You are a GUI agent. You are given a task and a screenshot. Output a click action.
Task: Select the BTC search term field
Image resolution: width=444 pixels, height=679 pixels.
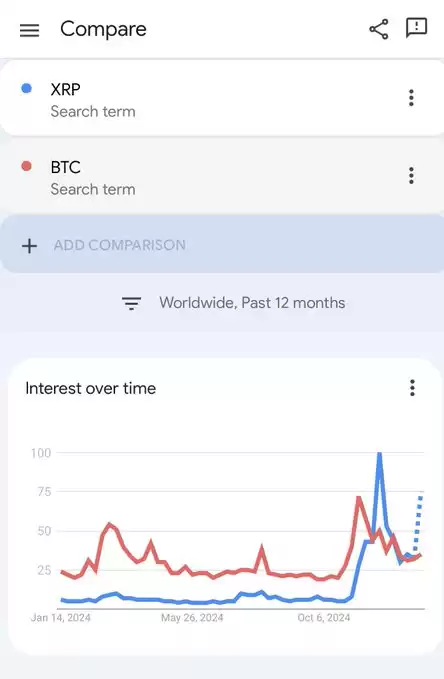(x=222, y=176)
